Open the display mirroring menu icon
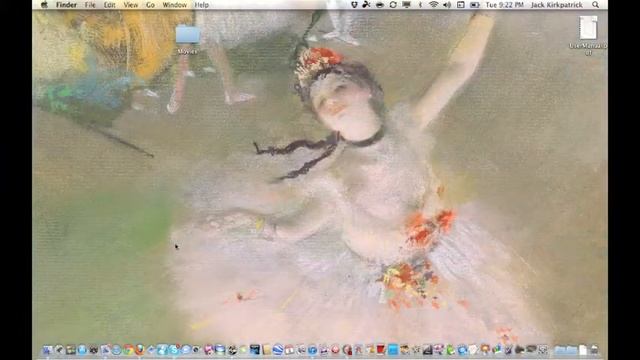The width and height of the screenshot is (640, 360). click(x=407, y=5)
